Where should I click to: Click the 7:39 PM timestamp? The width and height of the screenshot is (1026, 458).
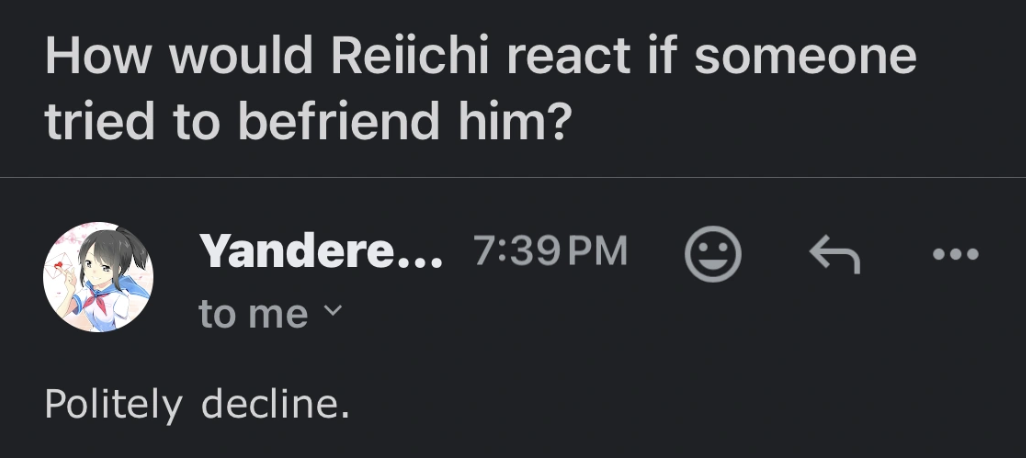tap(549, 251)
